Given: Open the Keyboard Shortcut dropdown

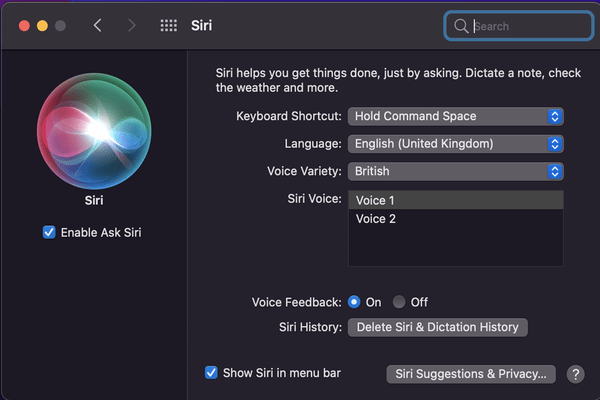Looking at the screenshot, I should coord(455,116).
